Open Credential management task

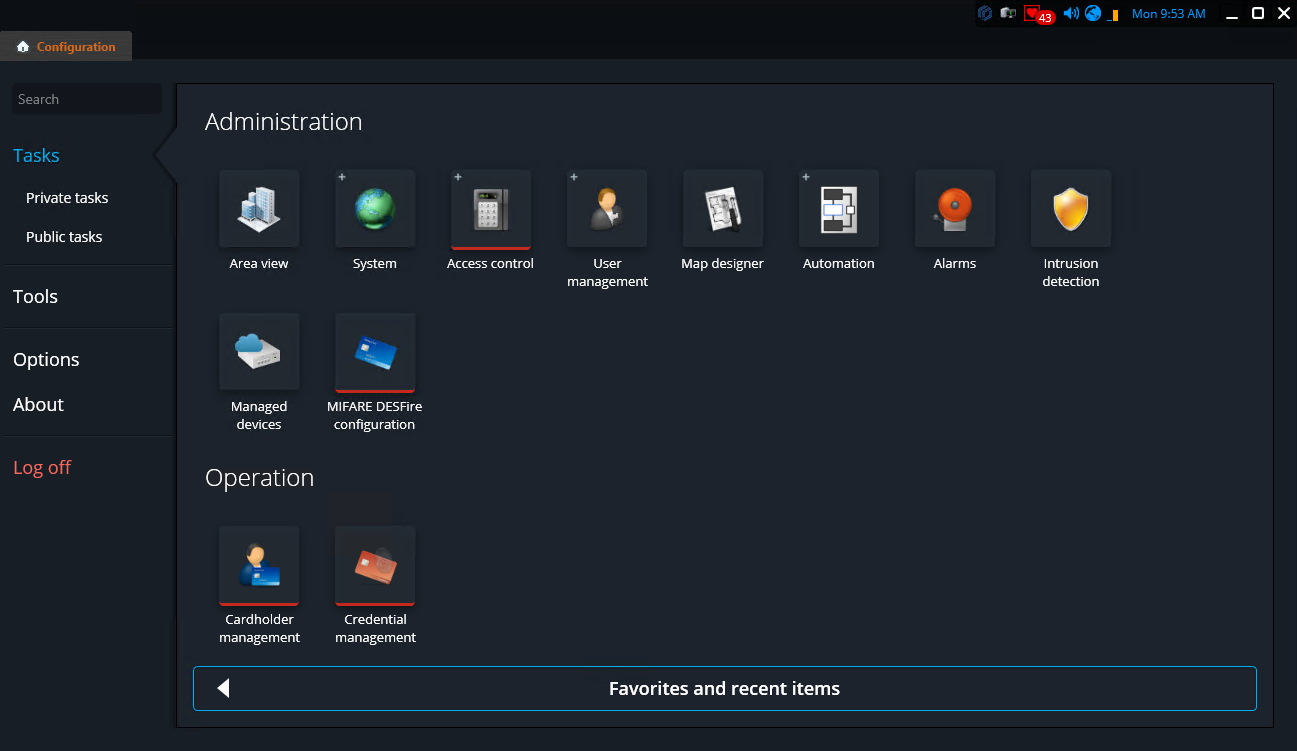coord(375,565)
